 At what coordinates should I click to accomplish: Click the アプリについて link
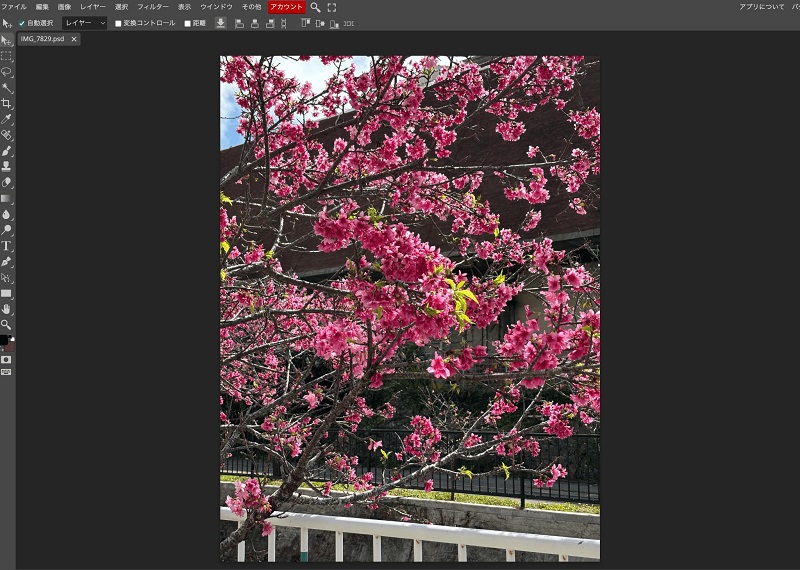pos(761,7)
